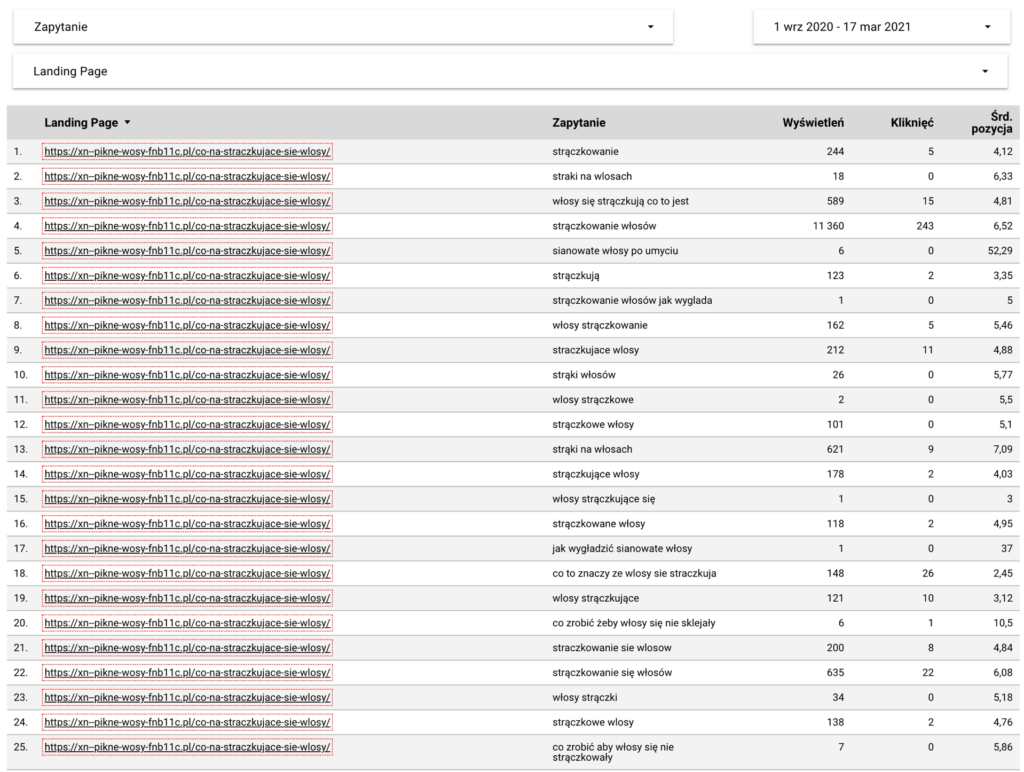
Task: Click the Kliknięć column header
Action: point(911,123)
